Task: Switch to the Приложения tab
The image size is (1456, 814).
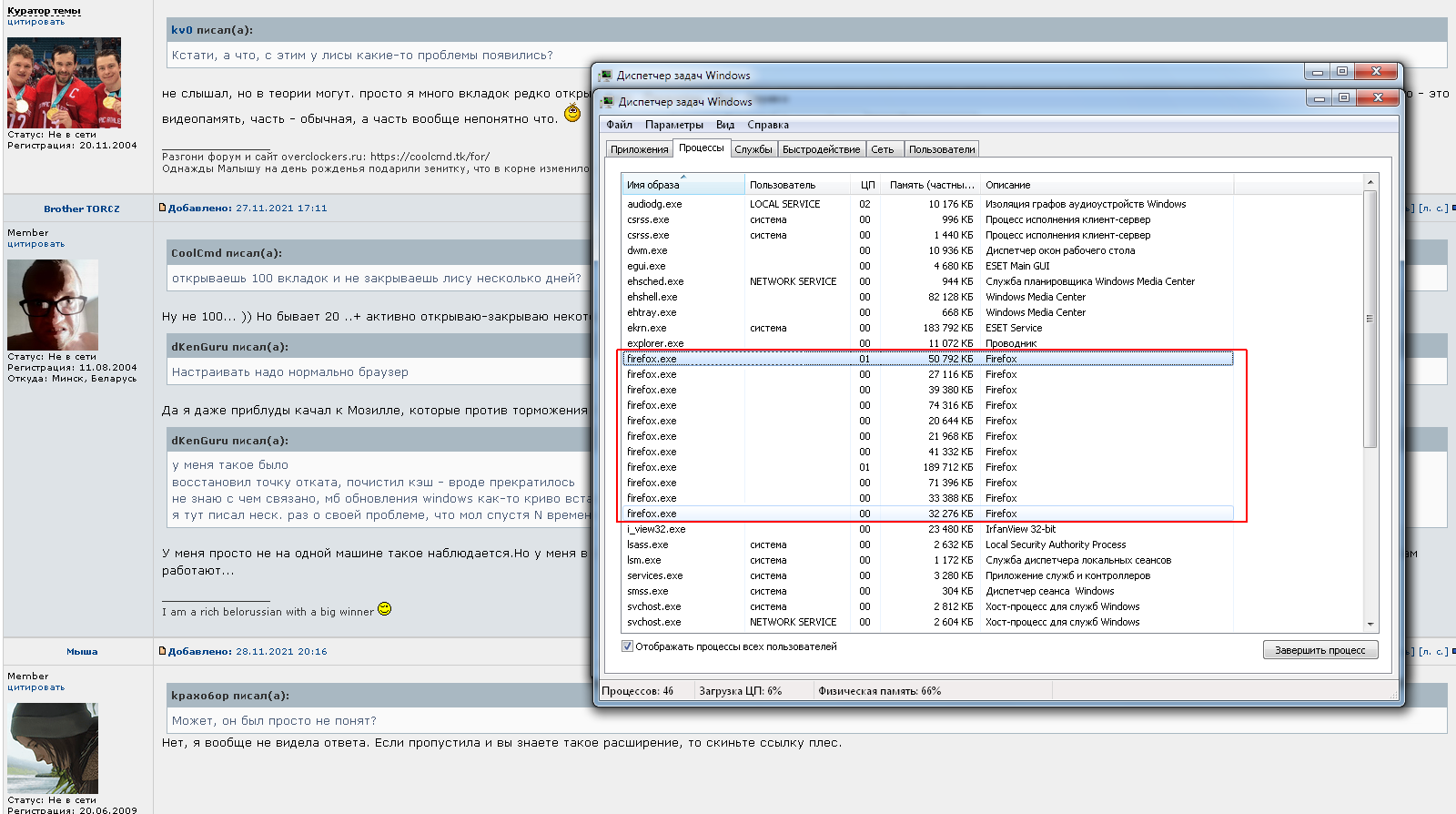Action: tap(640, 149)
